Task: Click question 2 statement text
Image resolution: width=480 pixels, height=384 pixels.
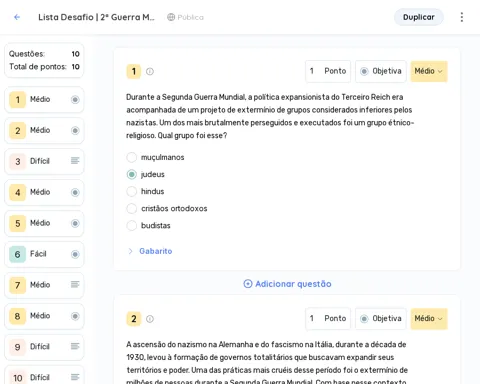Action: tap(267, 363)
